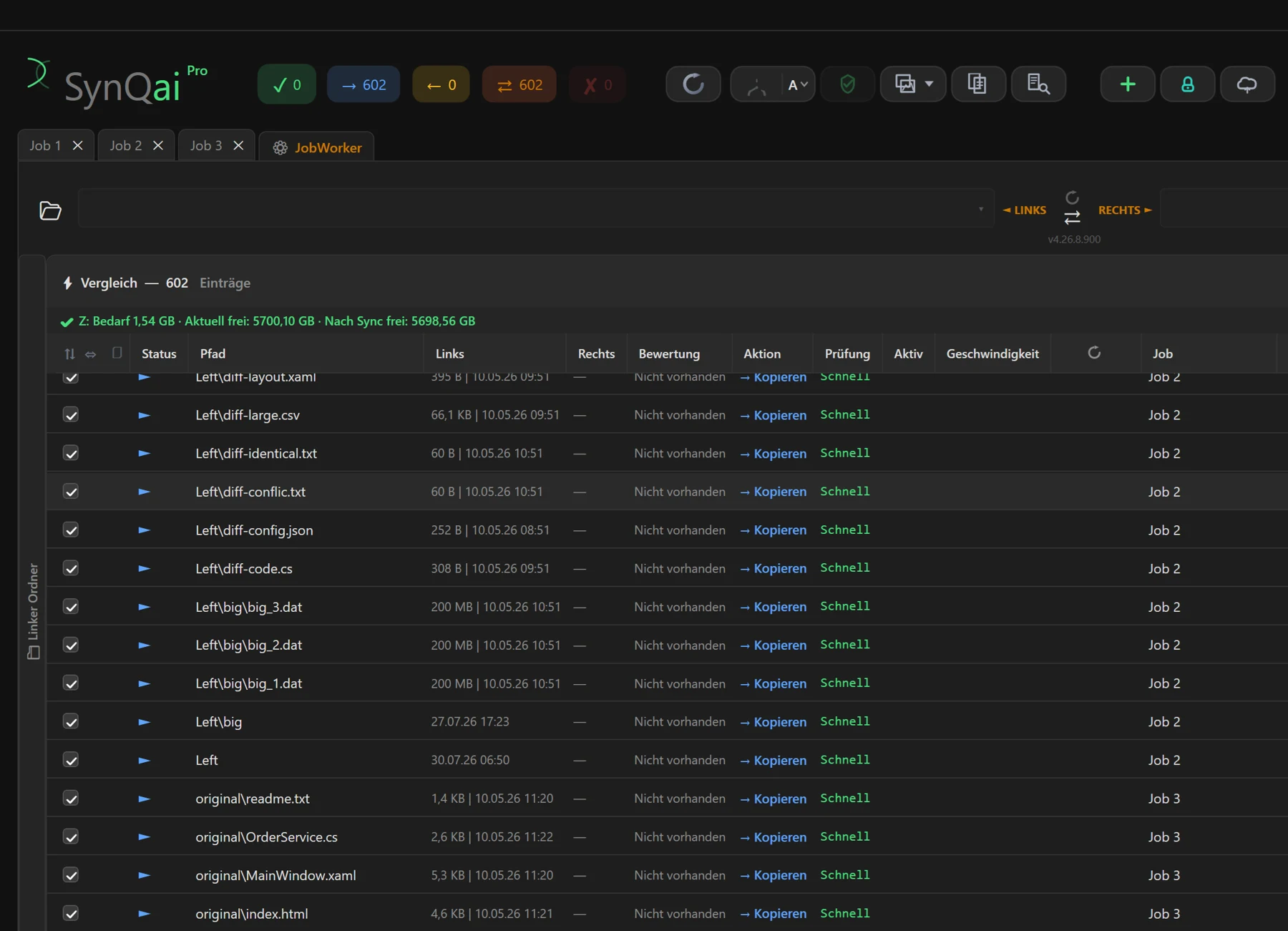
Task: Toggle the select-all checkbox in header
Action: point(117,353)
